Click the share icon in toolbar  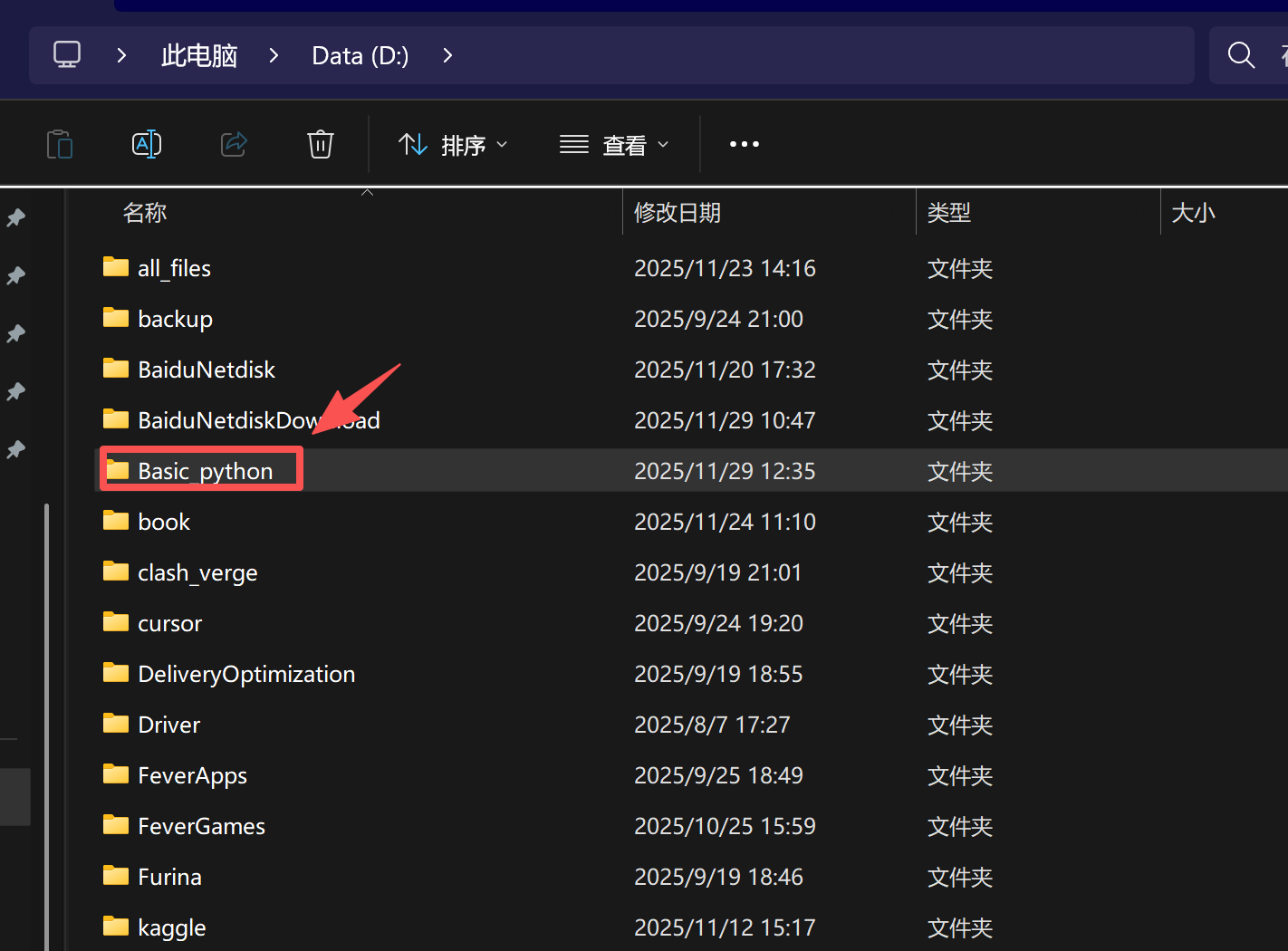click(234, 144)
